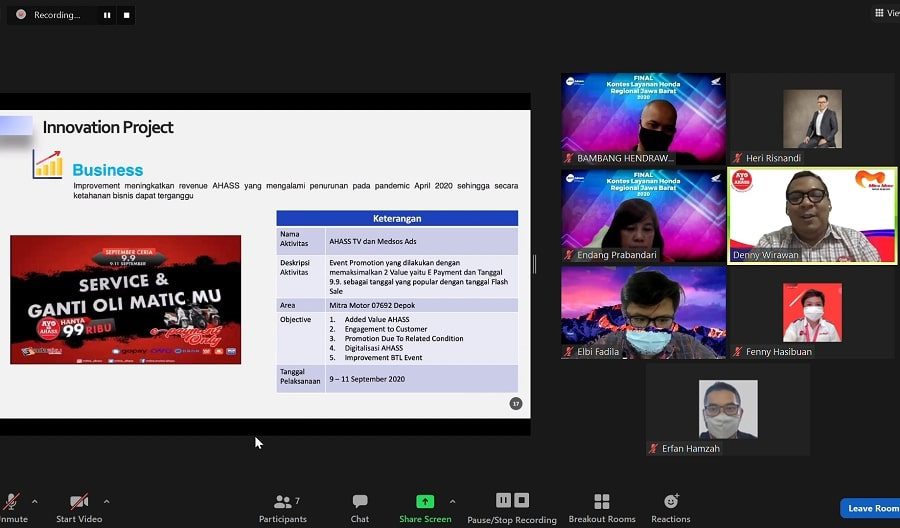The width and height of the screenshot is (900, 528).
Task: Select Erfan Hamzah video tile
Action: 728,410
